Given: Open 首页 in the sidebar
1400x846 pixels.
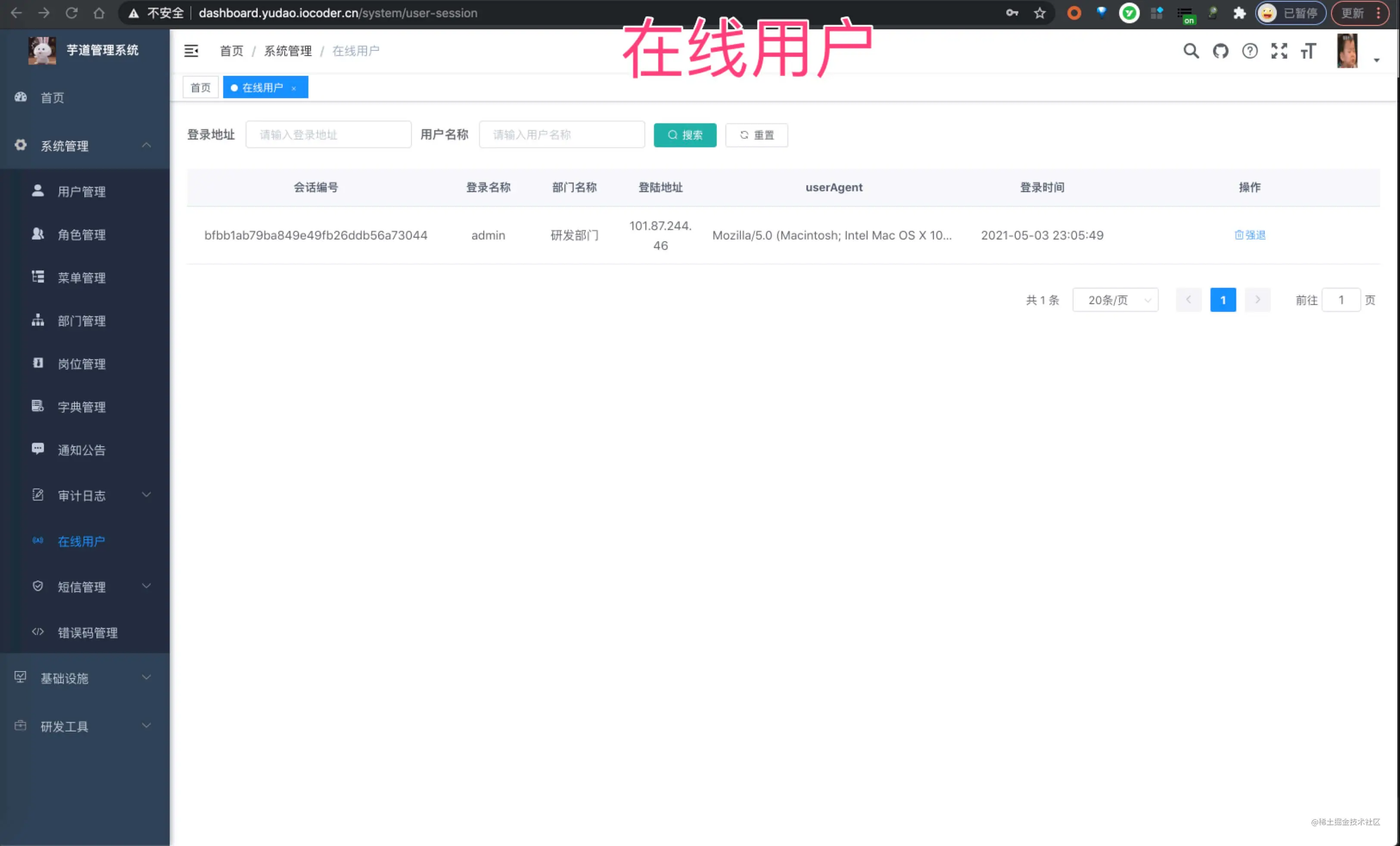Looking at the screenshot, I should tap(85, 98).
